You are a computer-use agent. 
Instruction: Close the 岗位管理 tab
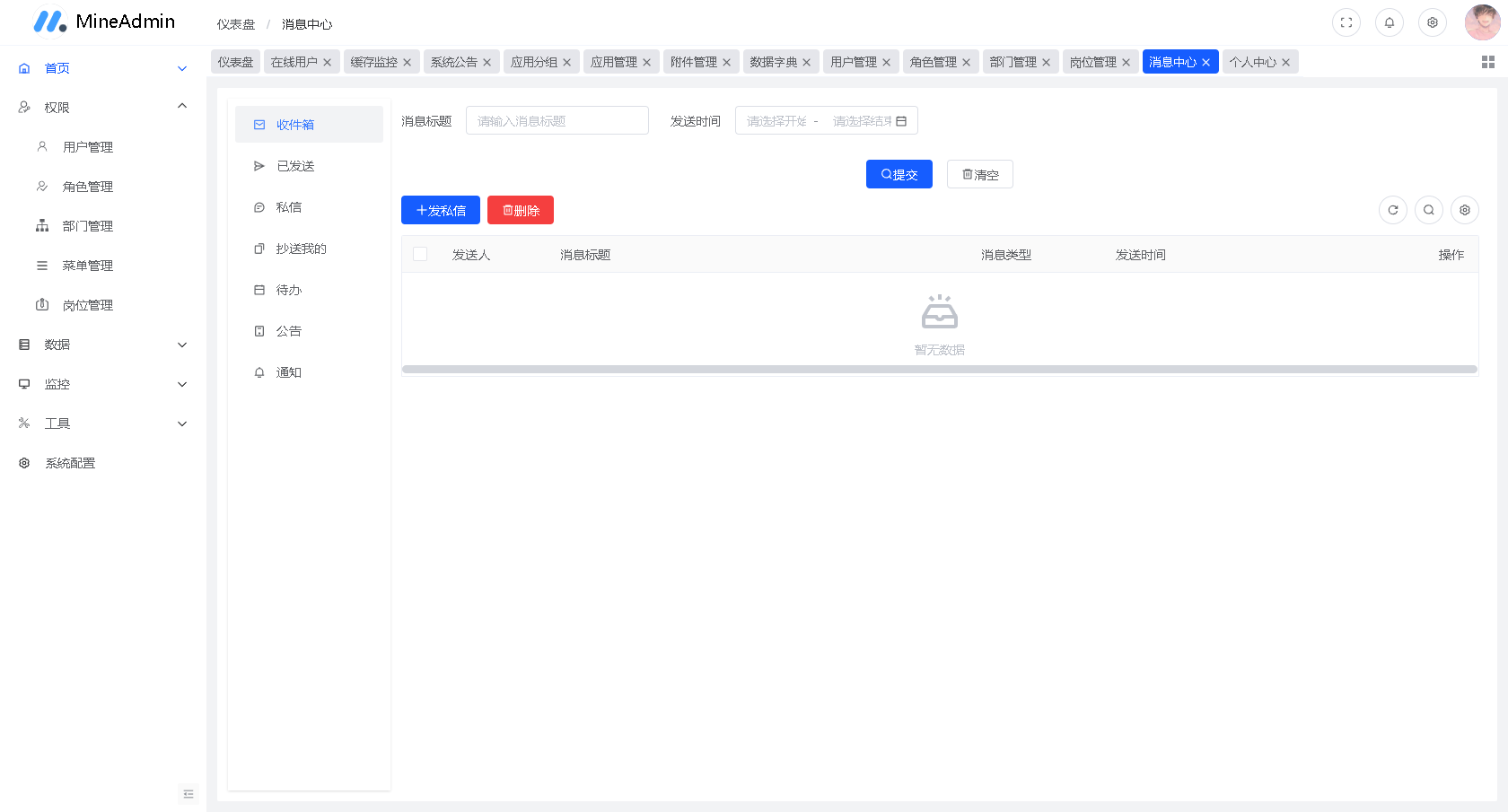click(x=1127, y=62)
